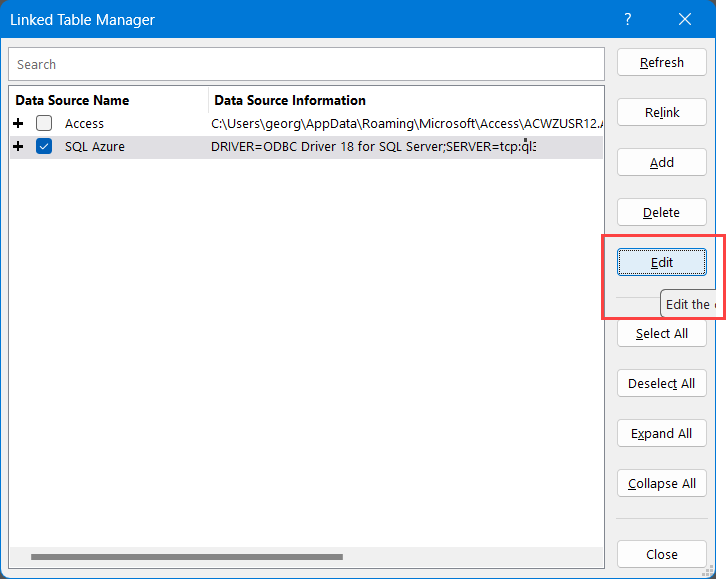Click the Refresh button
Viewport: 726px width, 579px height.
662,62
